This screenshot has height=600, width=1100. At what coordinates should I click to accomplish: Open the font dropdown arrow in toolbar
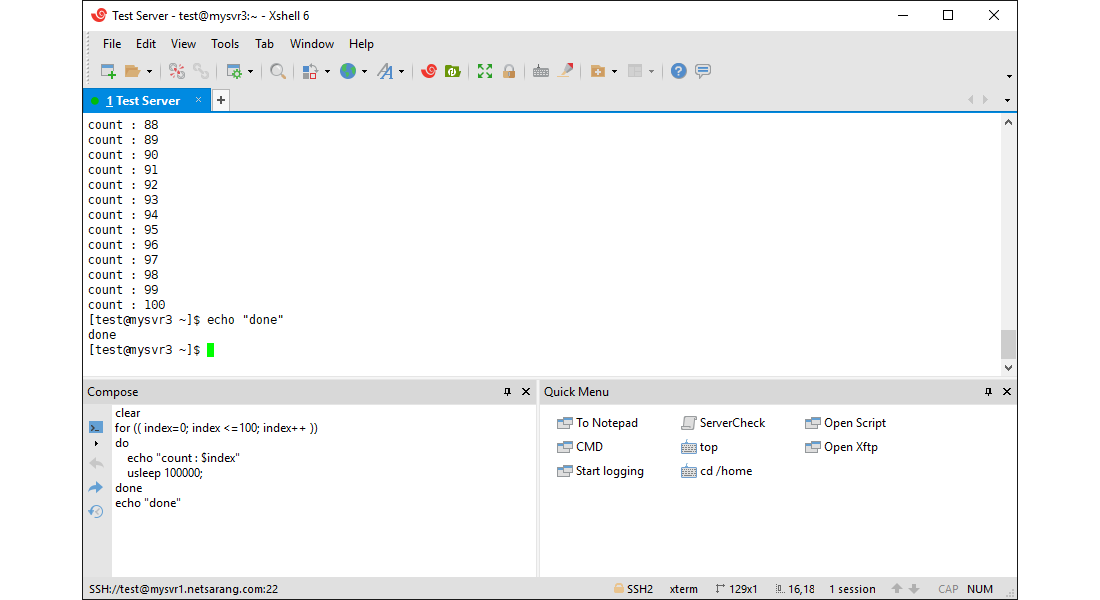coord(402,72)
